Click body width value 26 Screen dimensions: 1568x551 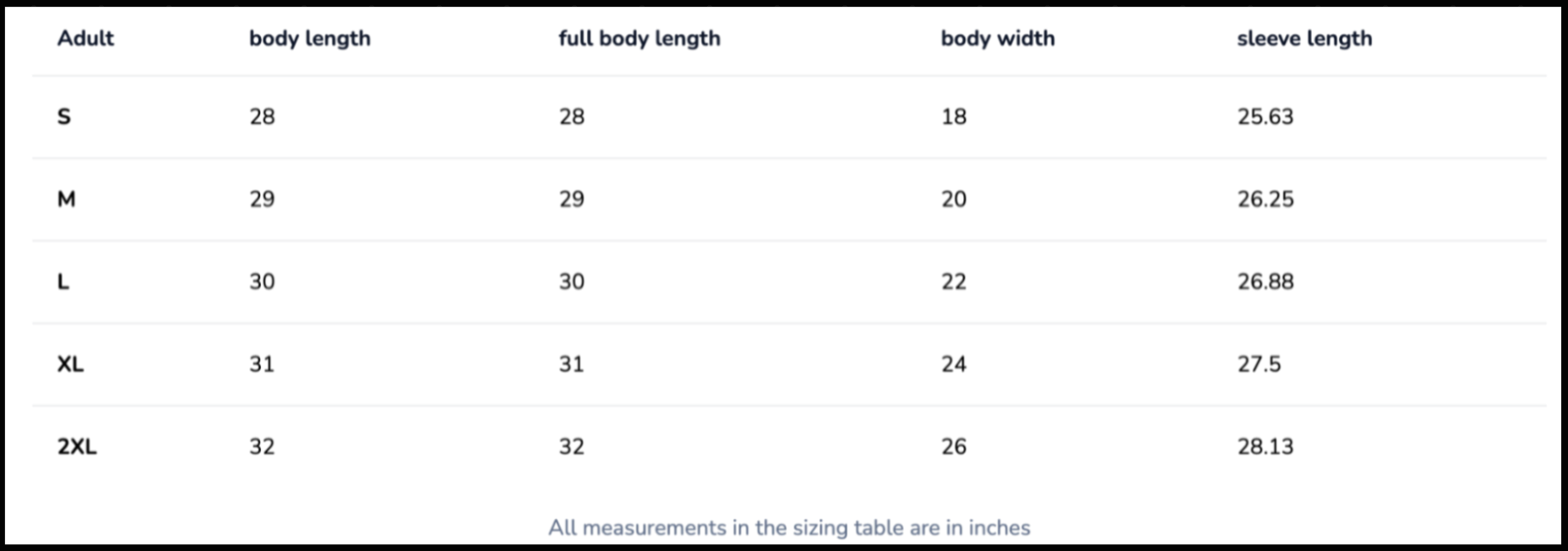click(x=954, y=446)
